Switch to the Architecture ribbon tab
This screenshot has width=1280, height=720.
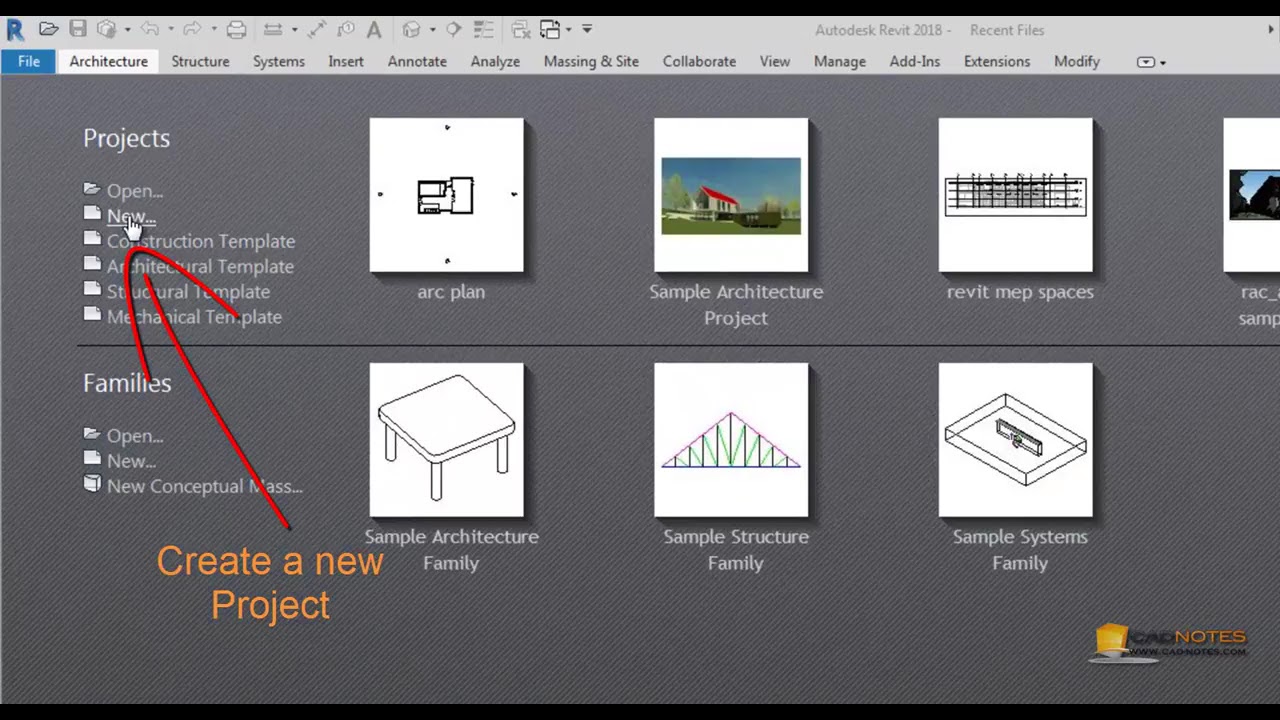tap(108, 61)
